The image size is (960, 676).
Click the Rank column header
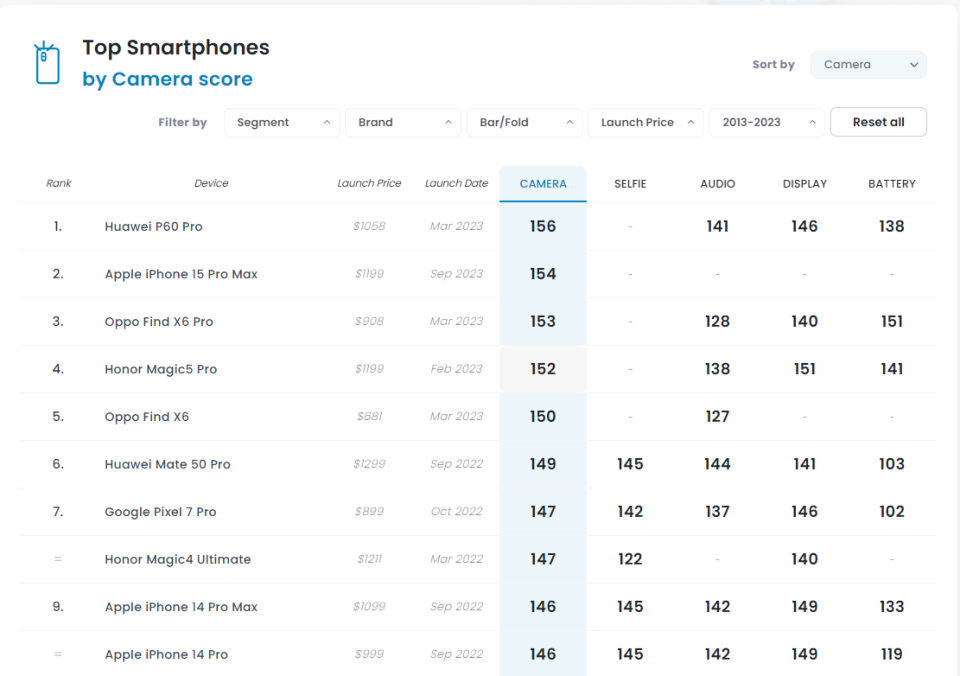[x=58, y=183]
